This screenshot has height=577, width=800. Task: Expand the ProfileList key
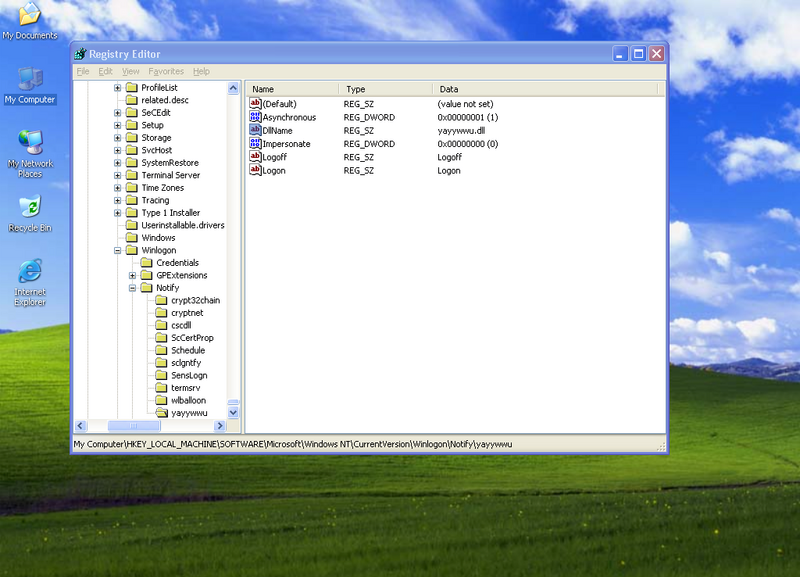117,88
